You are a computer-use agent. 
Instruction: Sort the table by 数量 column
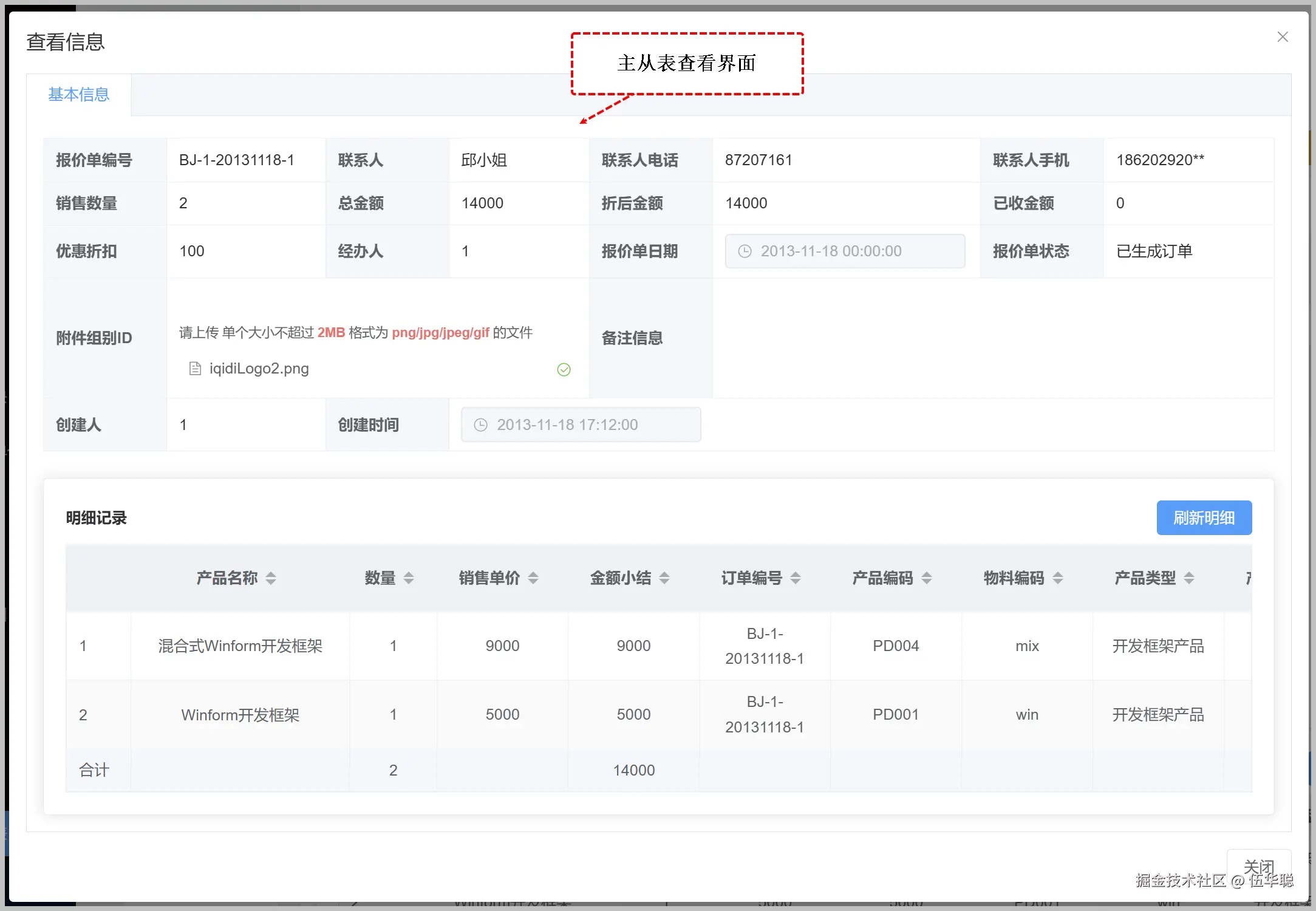coord(409,578)
